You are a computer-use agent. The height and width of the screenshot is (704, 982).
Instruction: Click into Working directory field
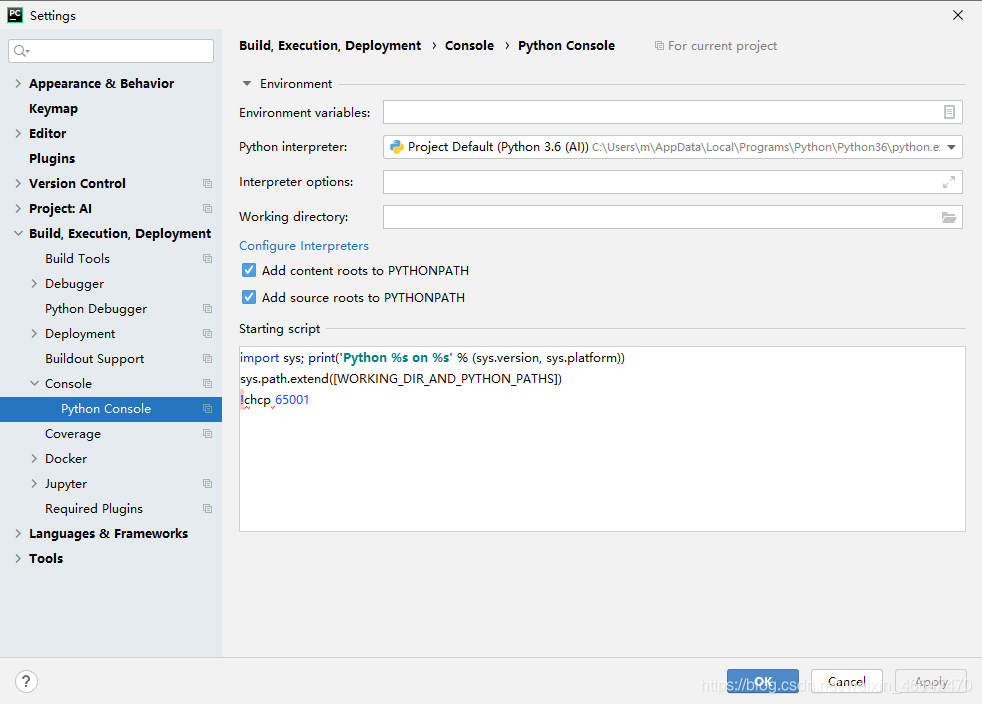[673, 217]
